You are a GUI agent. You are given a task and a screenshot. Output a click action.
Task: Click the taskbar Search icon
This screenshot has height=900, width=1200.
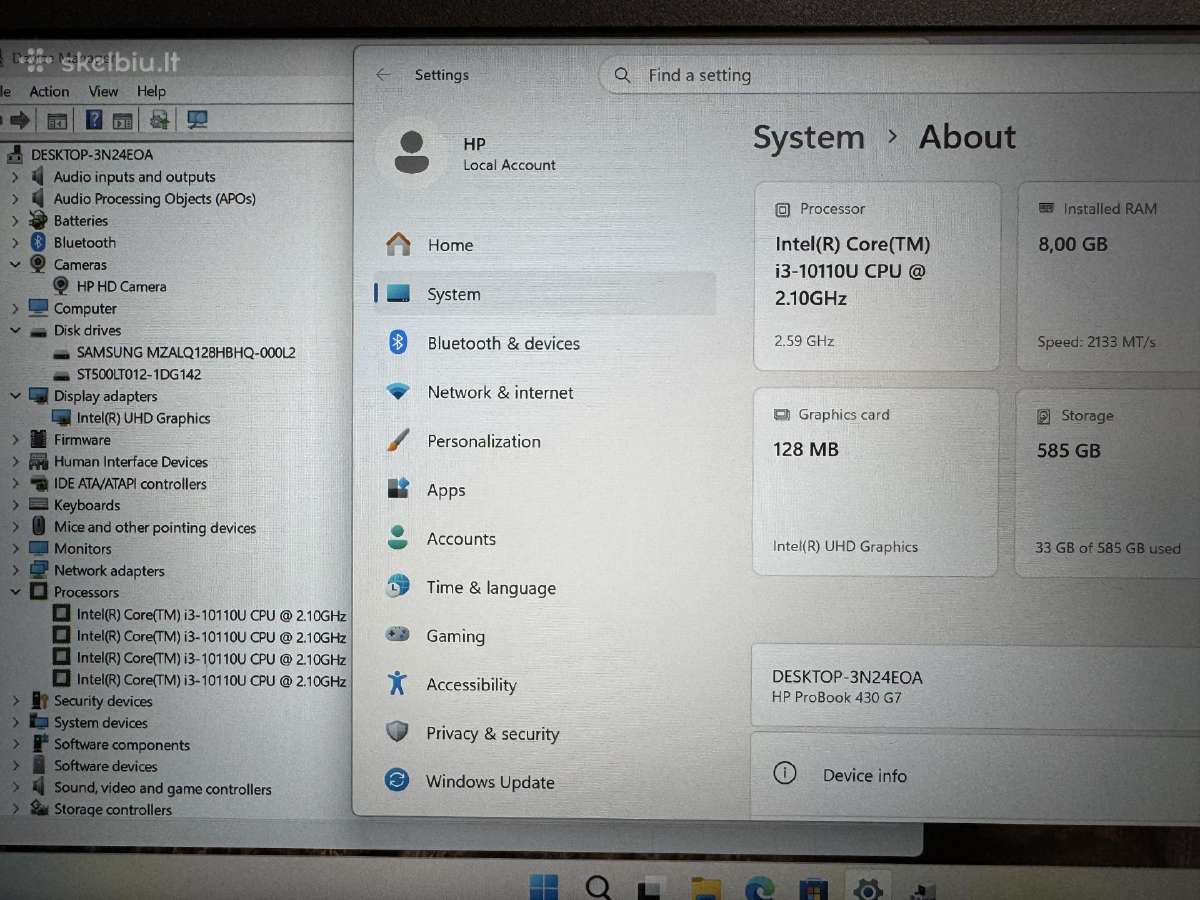598,888
